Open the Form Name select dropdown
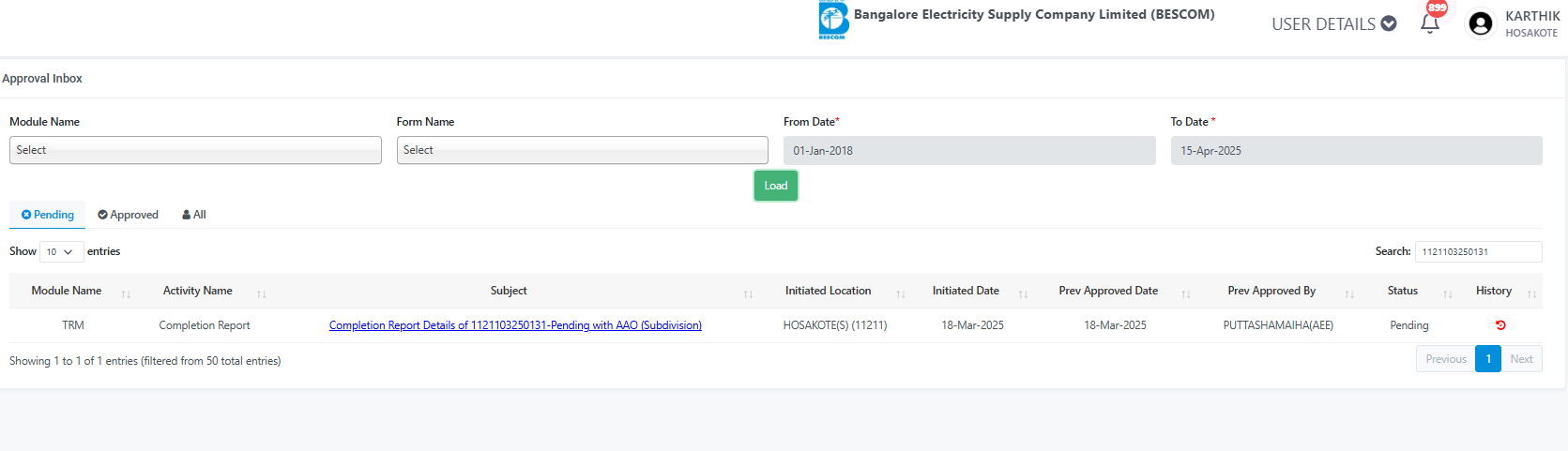Viewport: 1568px width, 451px height. 582,150
